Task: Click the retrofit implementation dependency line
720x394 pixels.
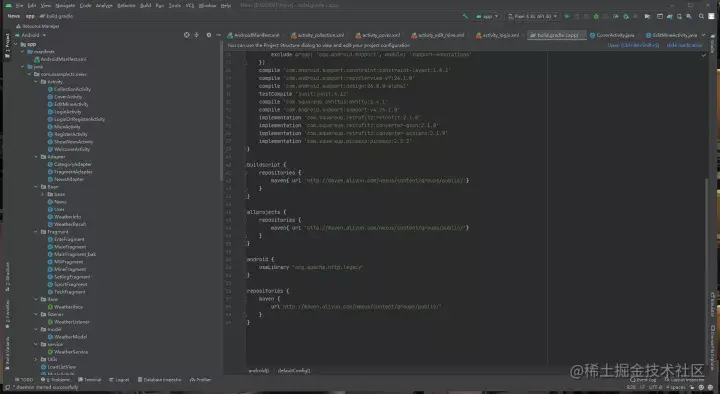Action: click(339, 118)
